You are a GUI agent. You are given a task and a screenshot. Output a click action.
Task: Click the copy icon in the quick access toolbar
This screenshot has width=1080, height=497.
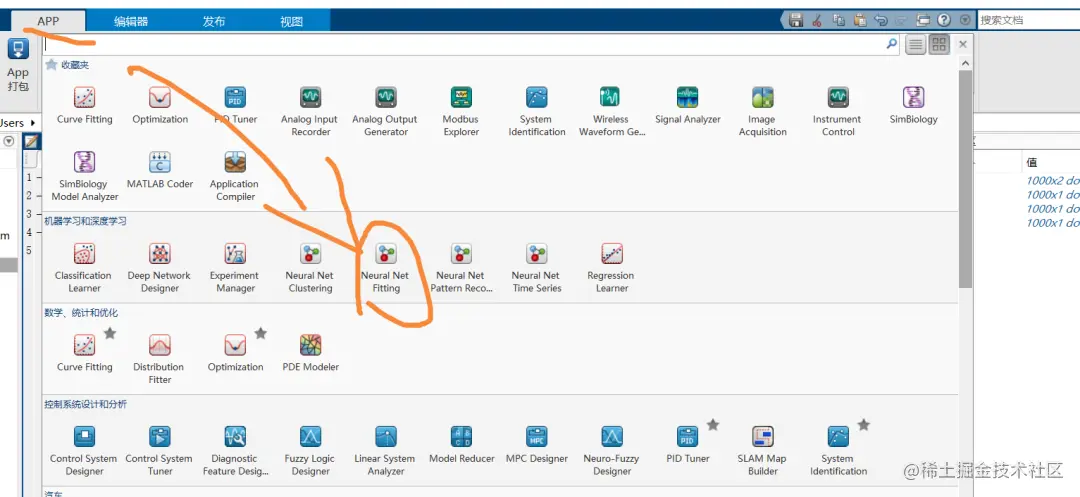pyautogui.click(x=838, y=21)
